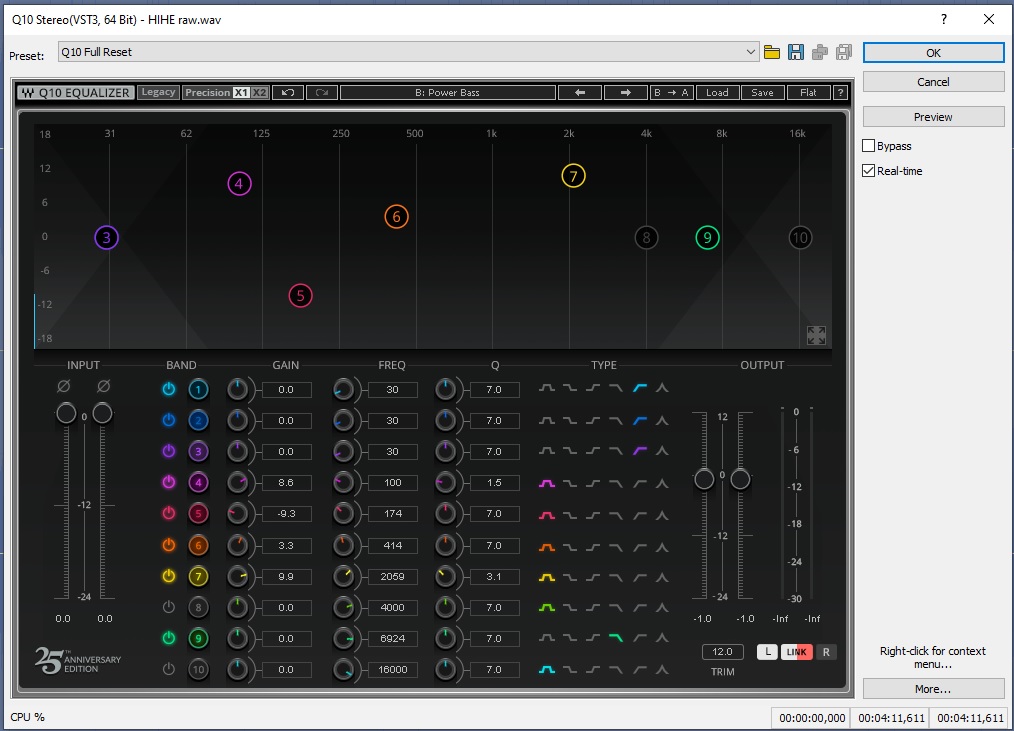Select band 7 node on EQ graph
Image resolution: width=1014 pixels, height=731 pixels.
573,176
